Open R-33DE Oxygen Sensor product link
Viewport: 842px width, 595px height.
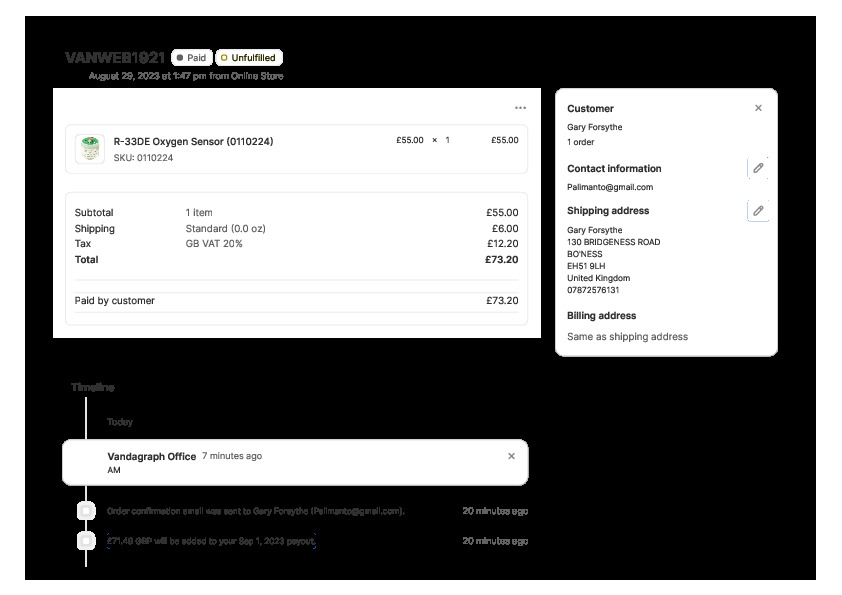(193, 141)
